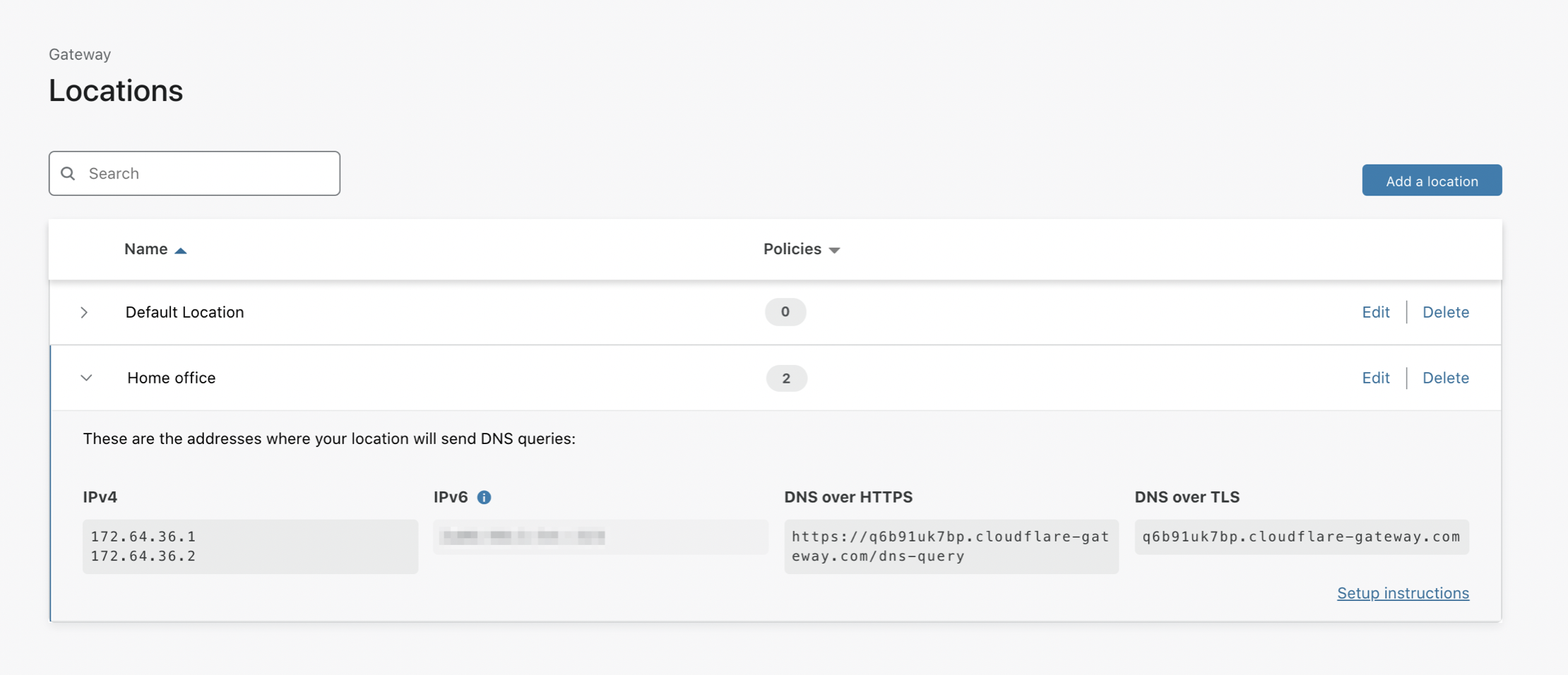Expand the Default Location row
The height and width of the screenshot is (675, 1568).
[84, 312]
